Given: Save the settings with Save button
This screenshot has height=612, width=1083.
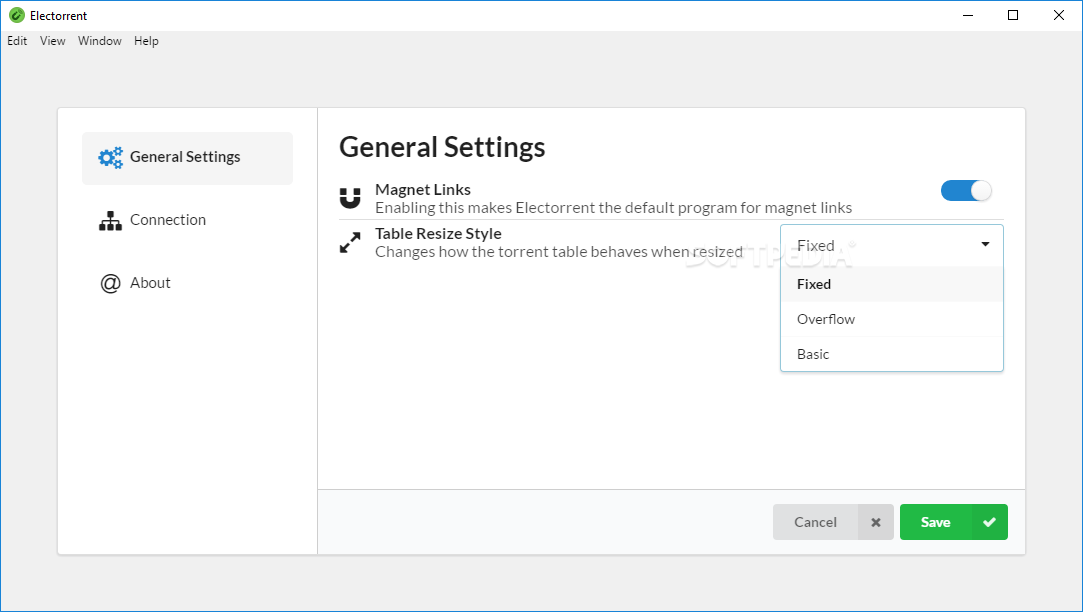Looking at the screenshot, I should 954,522.
